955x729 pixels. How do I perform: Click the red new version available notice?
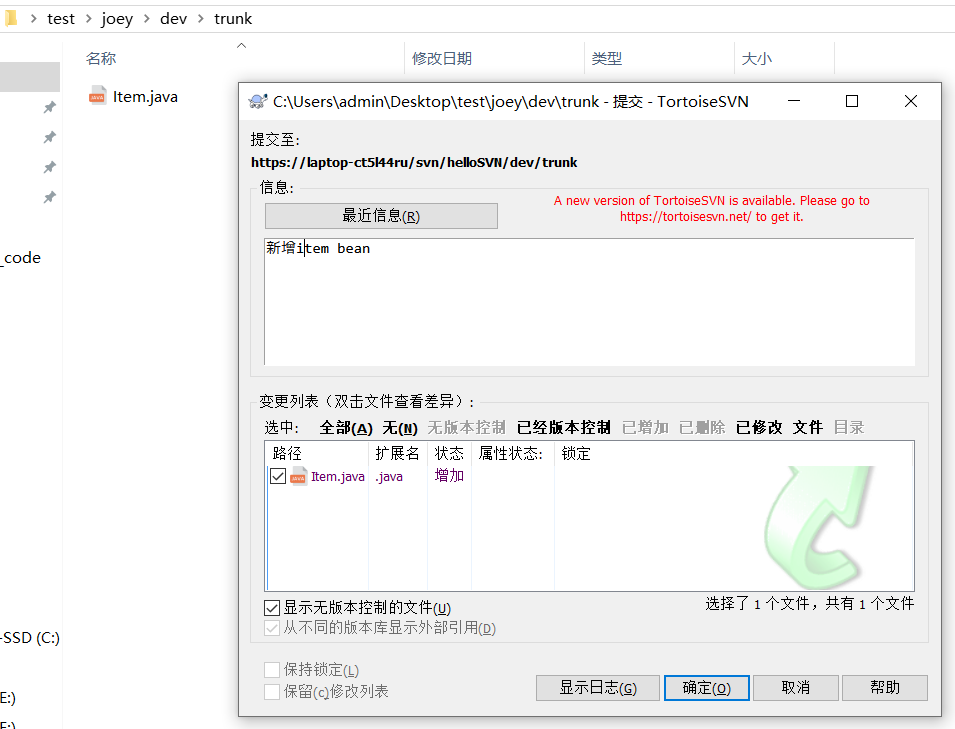[711, 209]
